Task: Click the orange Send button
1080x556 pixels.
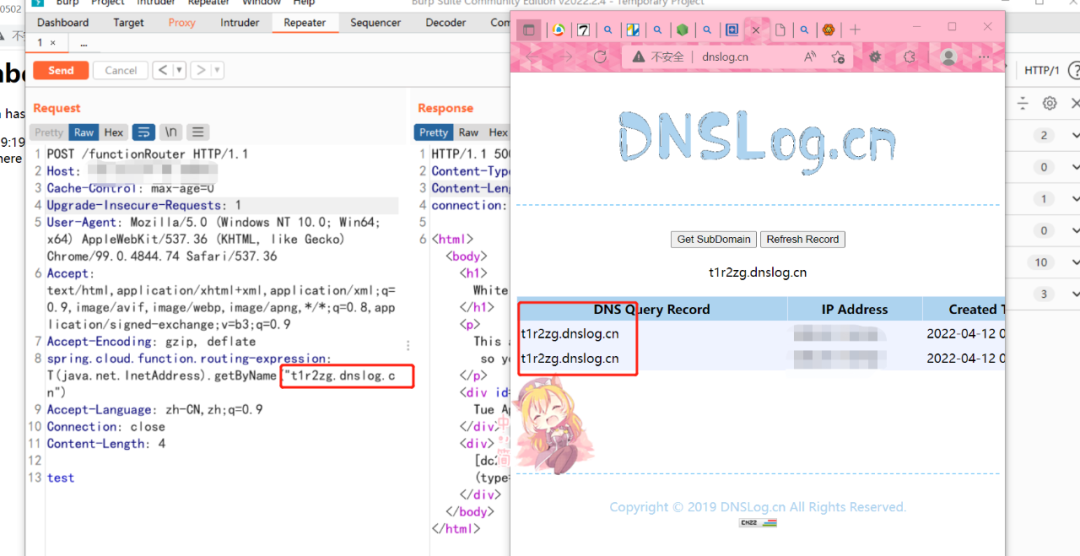Action: (x=61, y=70)
